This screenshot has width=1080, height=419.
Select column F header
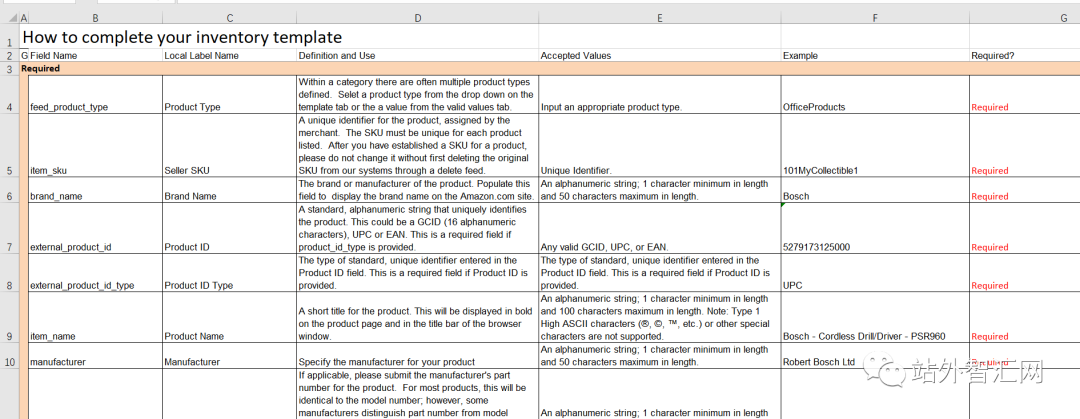coord(875,18)
